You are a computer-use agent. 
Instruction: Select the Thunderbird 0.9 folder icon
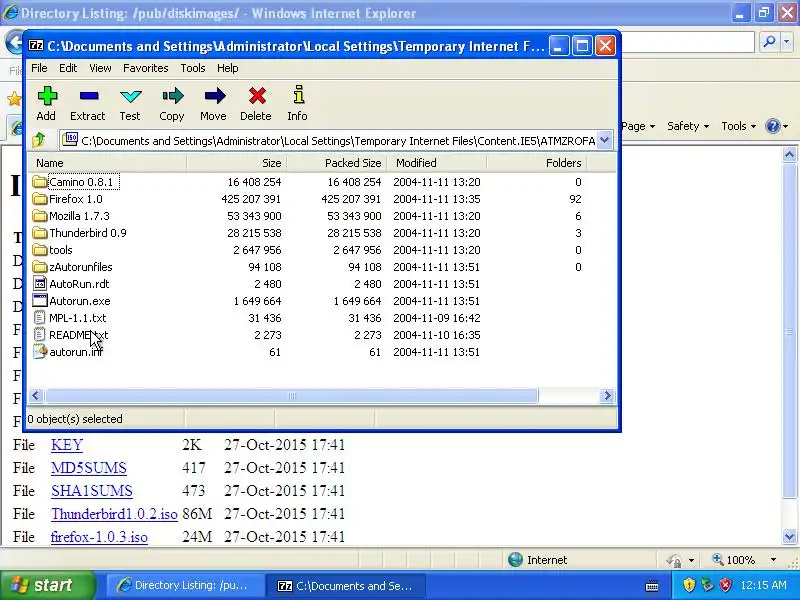click(x=40, y=233)
